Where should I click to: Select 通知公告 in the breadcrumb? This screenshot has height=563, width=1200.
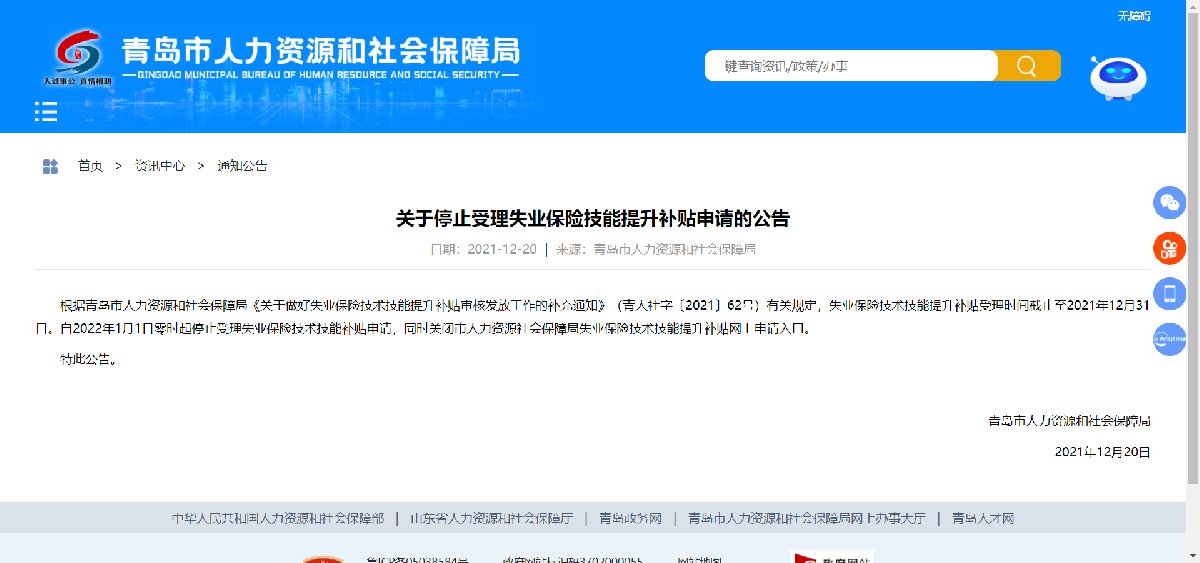[x=242, y=166]
